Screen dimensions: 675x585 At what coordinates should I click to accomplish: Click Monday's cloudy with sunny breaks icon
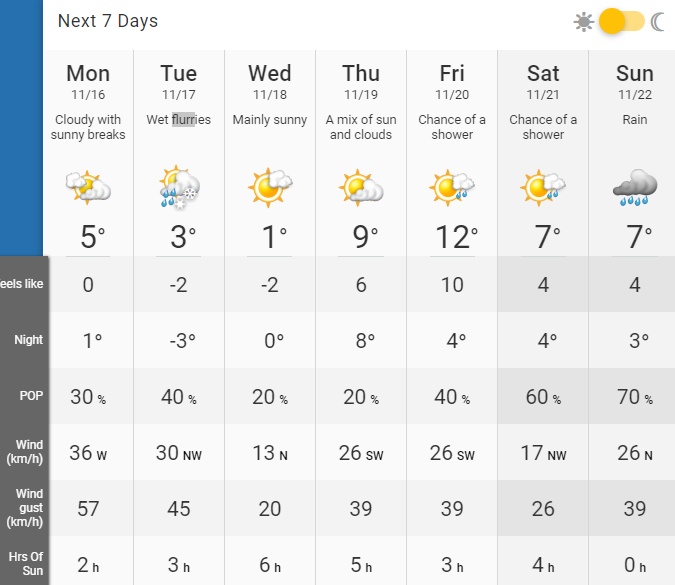coord(88,187)
